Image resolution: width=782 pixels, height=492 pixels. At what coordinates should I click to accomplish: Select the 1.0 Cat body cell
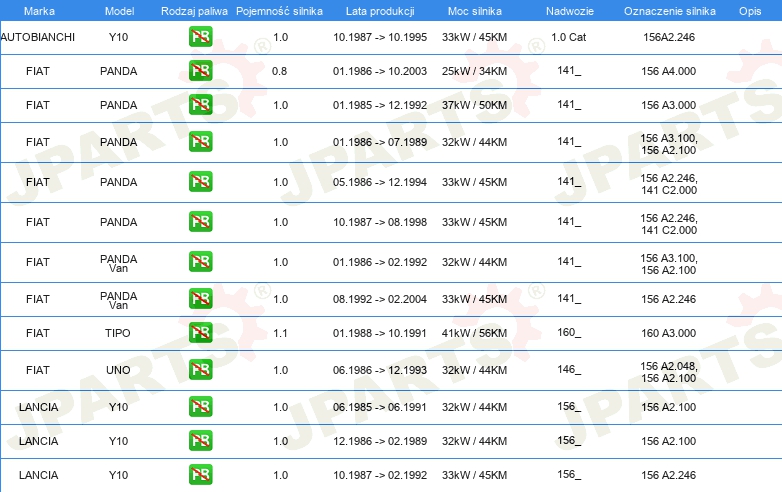coord(569,37)
